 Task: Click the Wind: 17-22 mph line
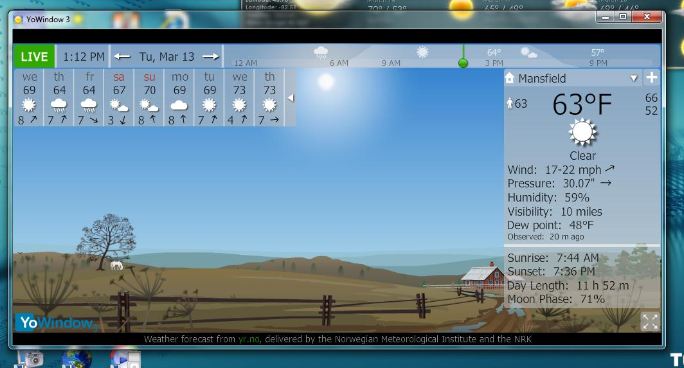pos(561,170)
